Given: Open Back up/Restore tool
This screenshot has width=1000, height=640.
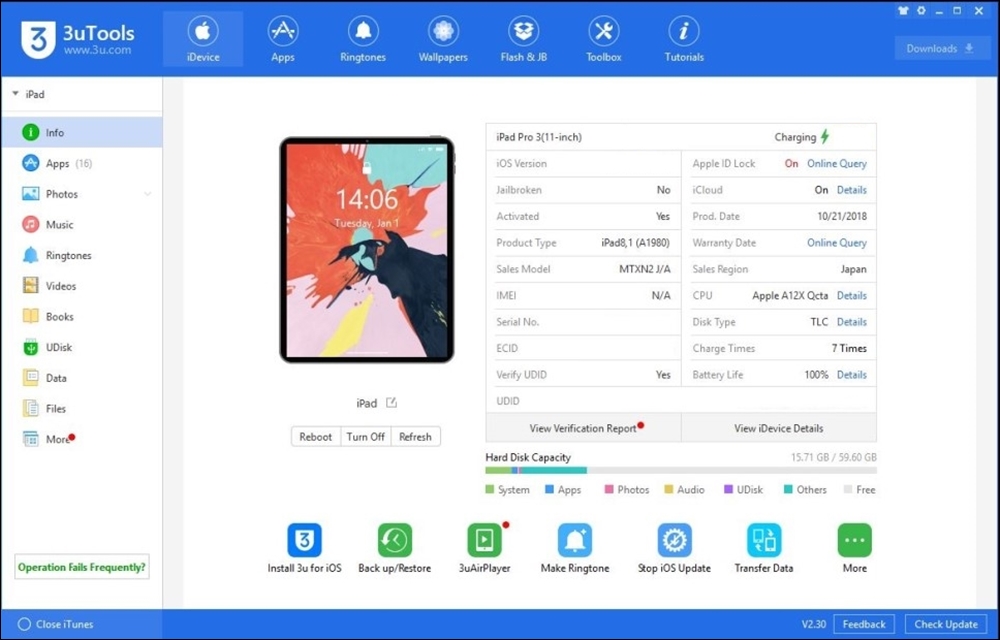Looking at the screenshot, I should tap(394, 541).
